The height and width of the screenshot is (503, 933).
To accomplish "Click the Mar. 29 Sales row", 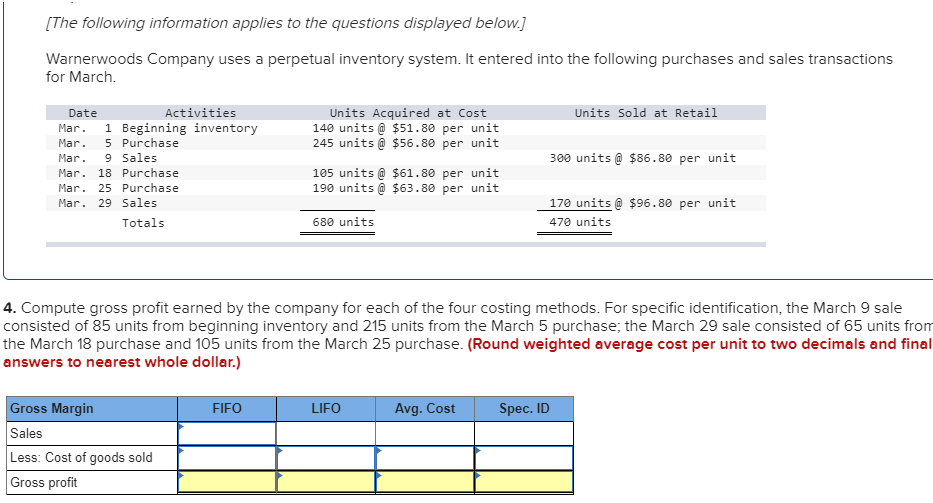I will (x=406, y=203).
